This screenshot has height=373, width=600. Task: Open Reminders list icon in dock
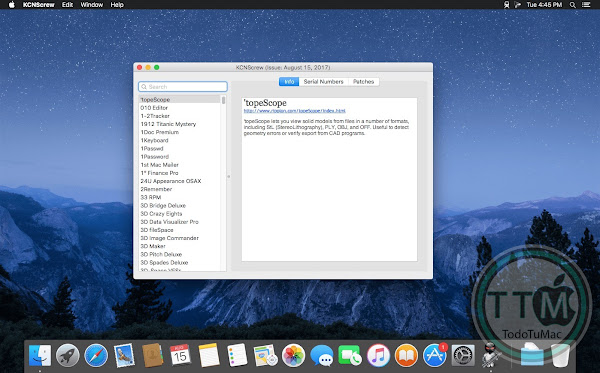tap(237, 355)
